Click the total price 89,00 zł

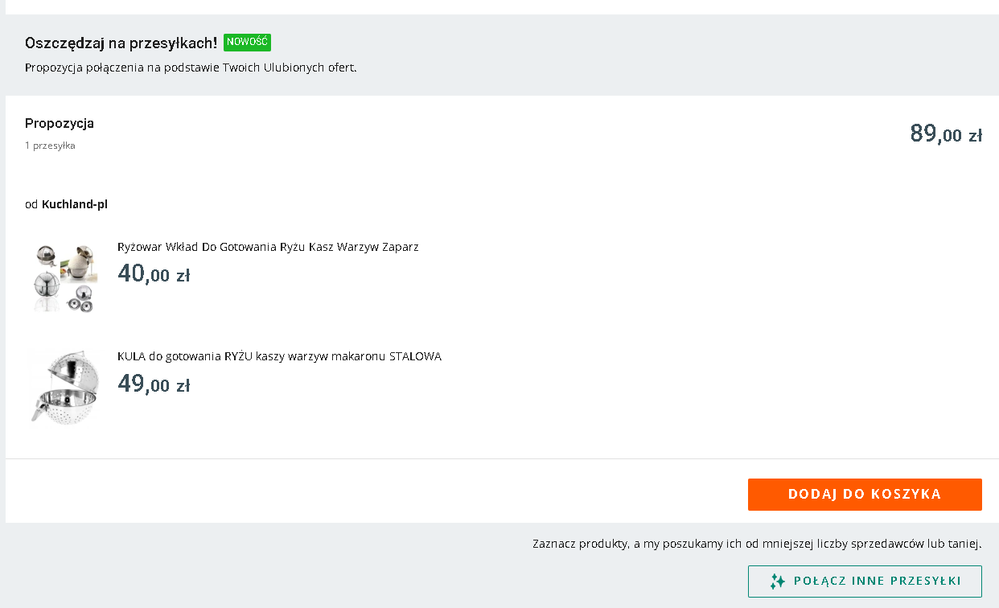945,134
